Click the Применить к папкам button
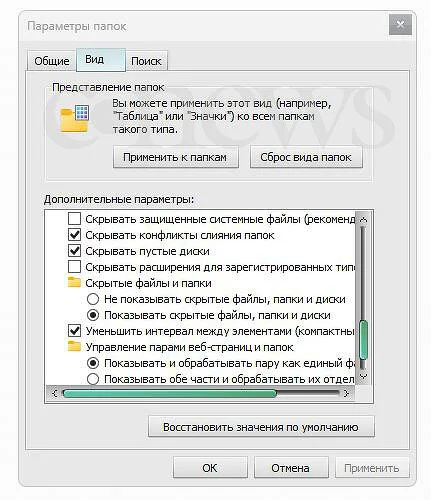 (175, 157)
